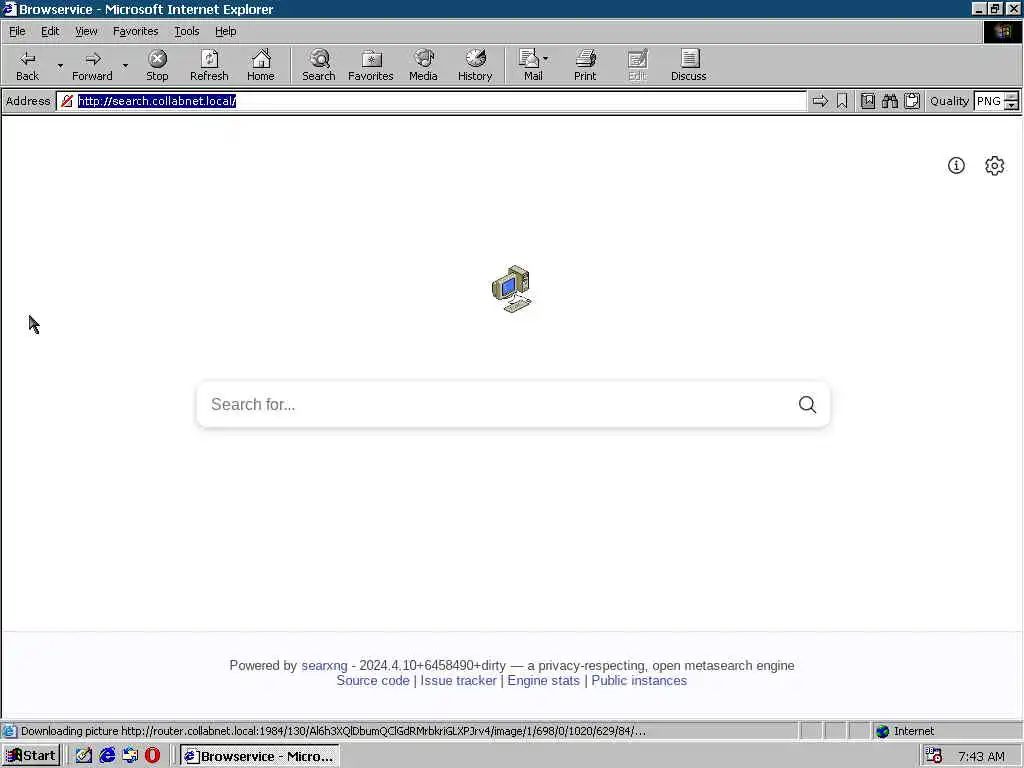Screen dimensions: 1024x768
Task: Expand the Mail dropdown arrow
Action: 545,59
